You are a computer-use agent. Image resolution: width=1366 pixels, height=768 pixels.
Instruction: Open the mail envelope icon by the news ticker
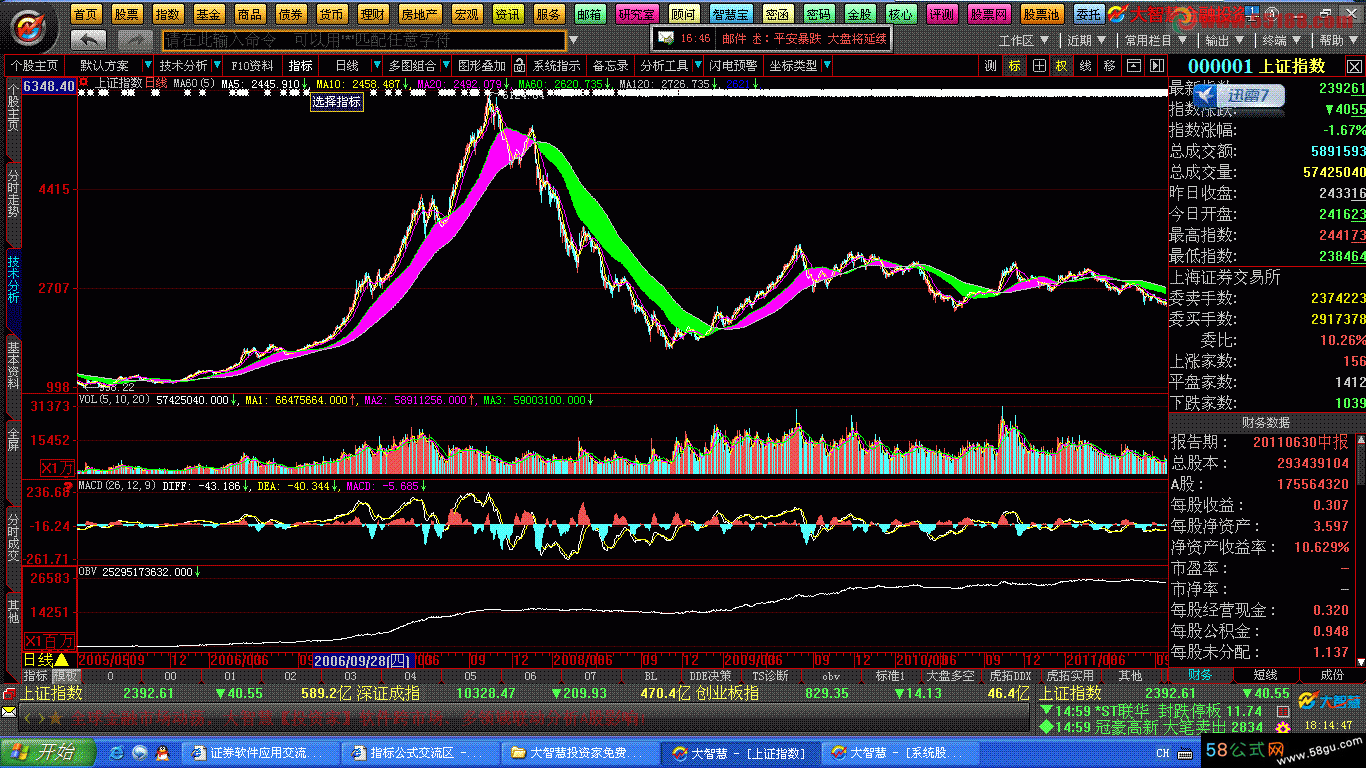pos(666,38)
